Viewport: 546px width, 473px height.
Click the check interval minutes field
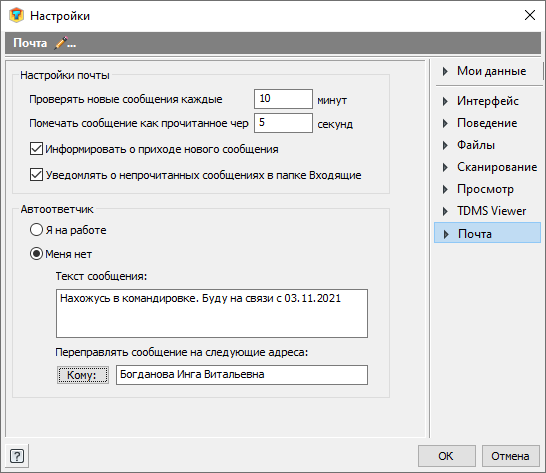click(283, 99)
